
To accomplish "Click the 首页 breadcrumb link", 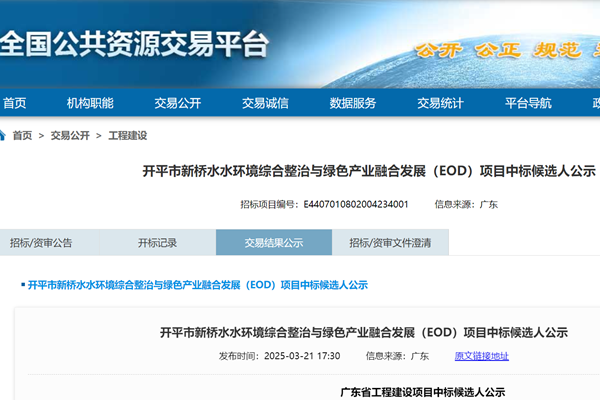I will (x=22, y=135).
